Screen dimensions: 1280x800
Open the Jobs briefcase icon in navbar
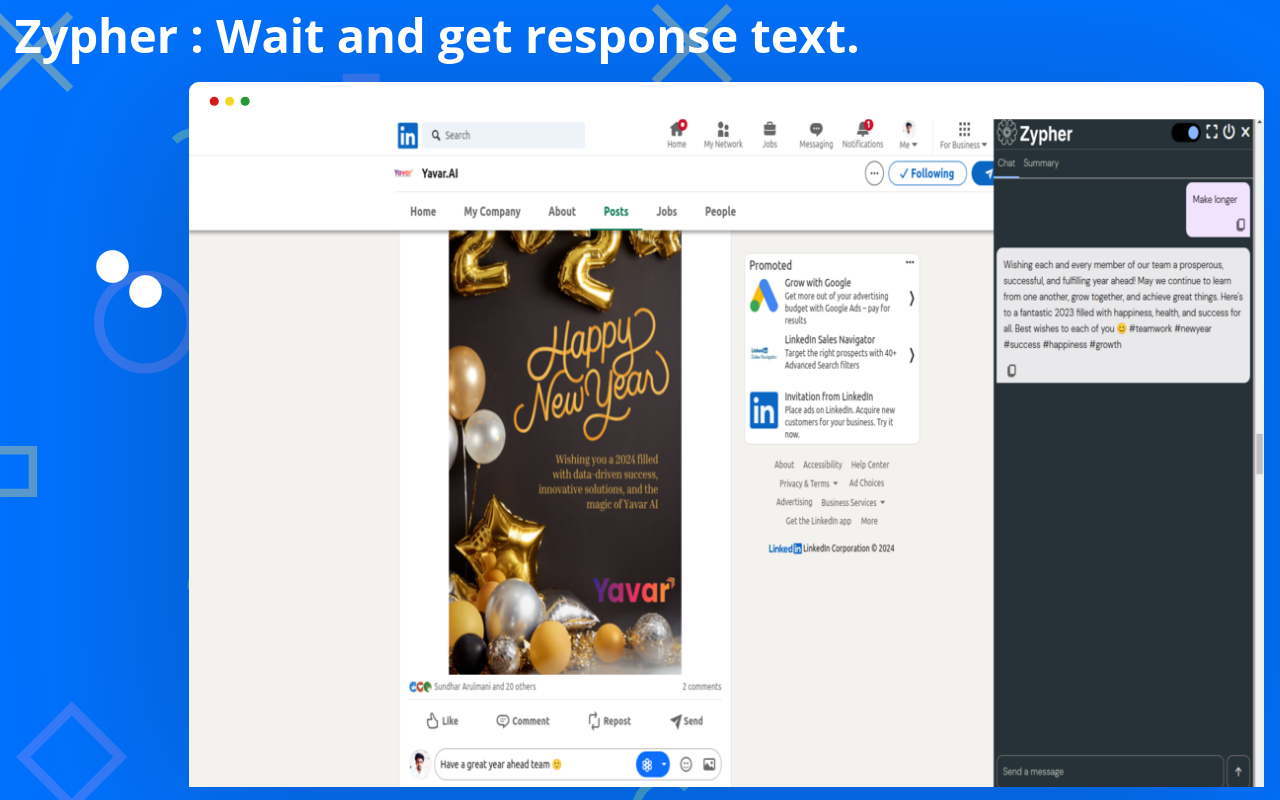coord(770,135)
